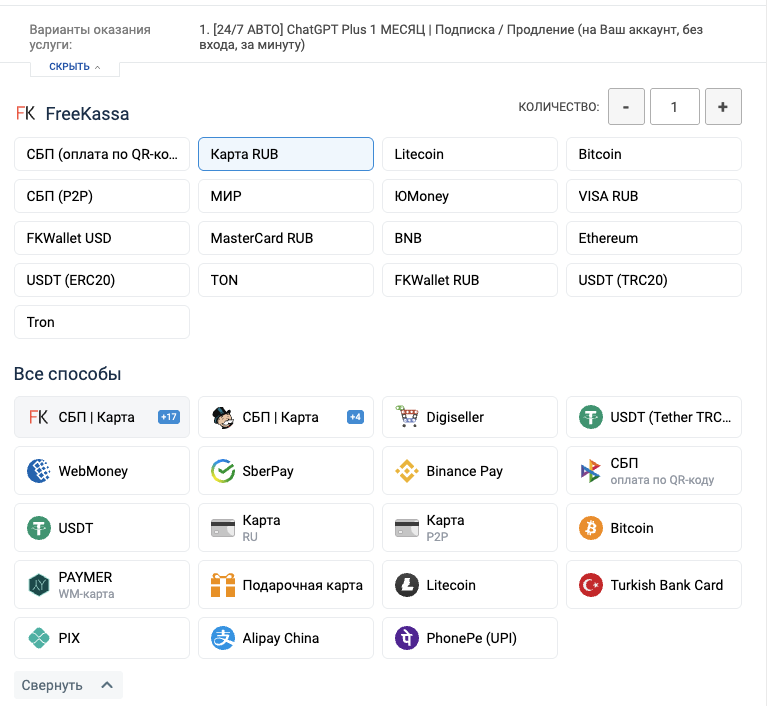Image resolution: width=767 pixels, height=706 pixels.
Task: Click the Карта RU card icon
Action: (223, 528)
